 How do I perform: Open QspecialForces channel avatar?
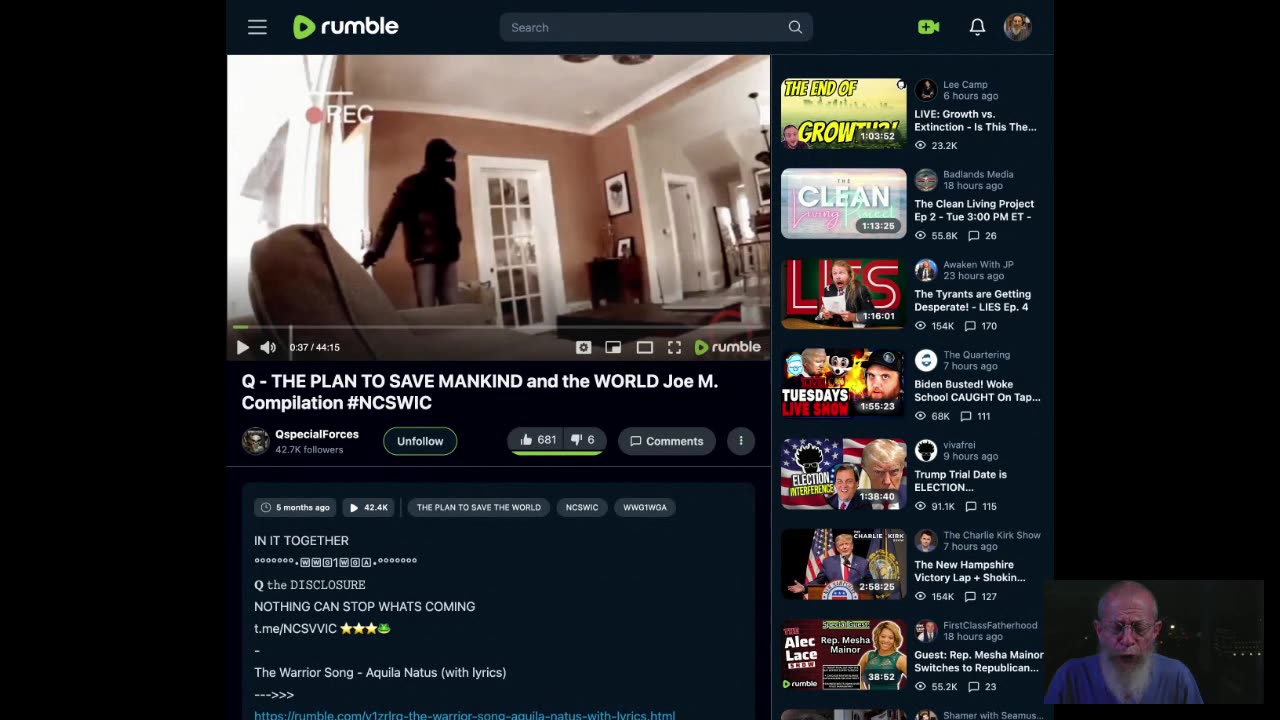point(256,441)
